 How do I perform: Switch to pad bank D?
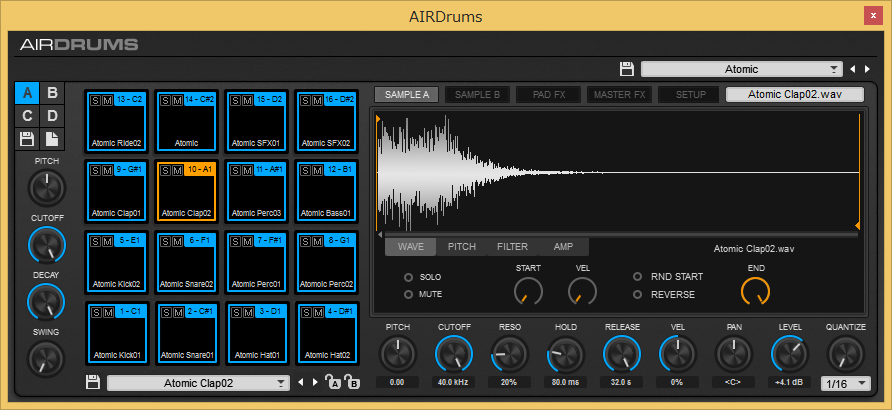pyautogui.click(x=52, y=116)
